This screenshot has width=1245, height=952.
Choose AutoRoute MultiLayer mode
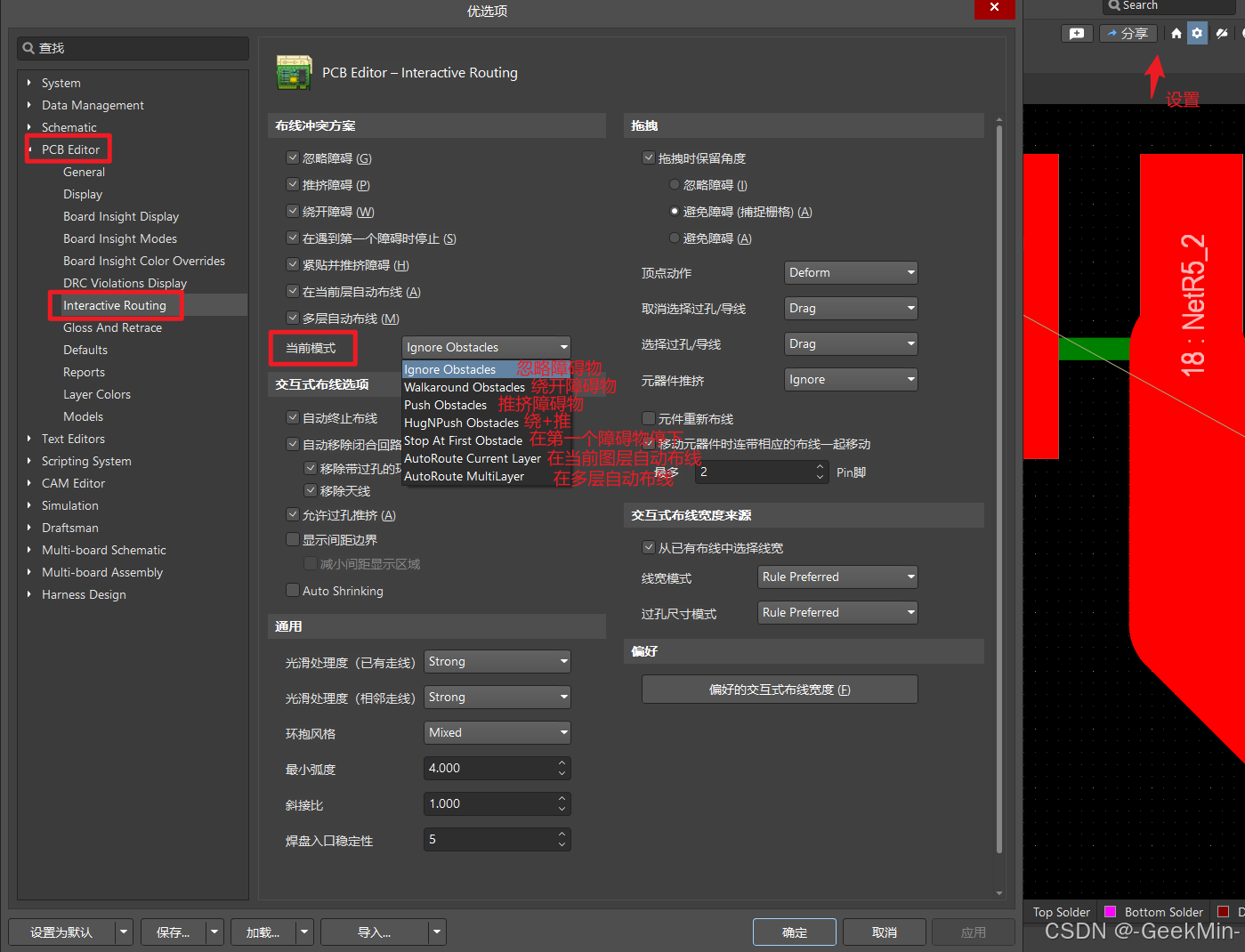point(464,476)
